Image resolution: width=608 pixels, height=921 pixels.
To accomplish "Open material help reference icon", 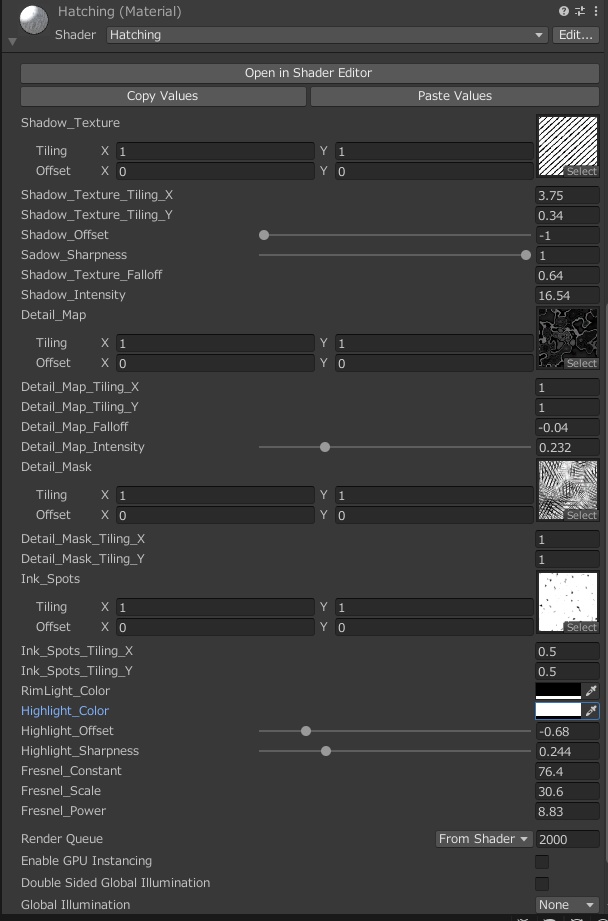I will point(565,11).
